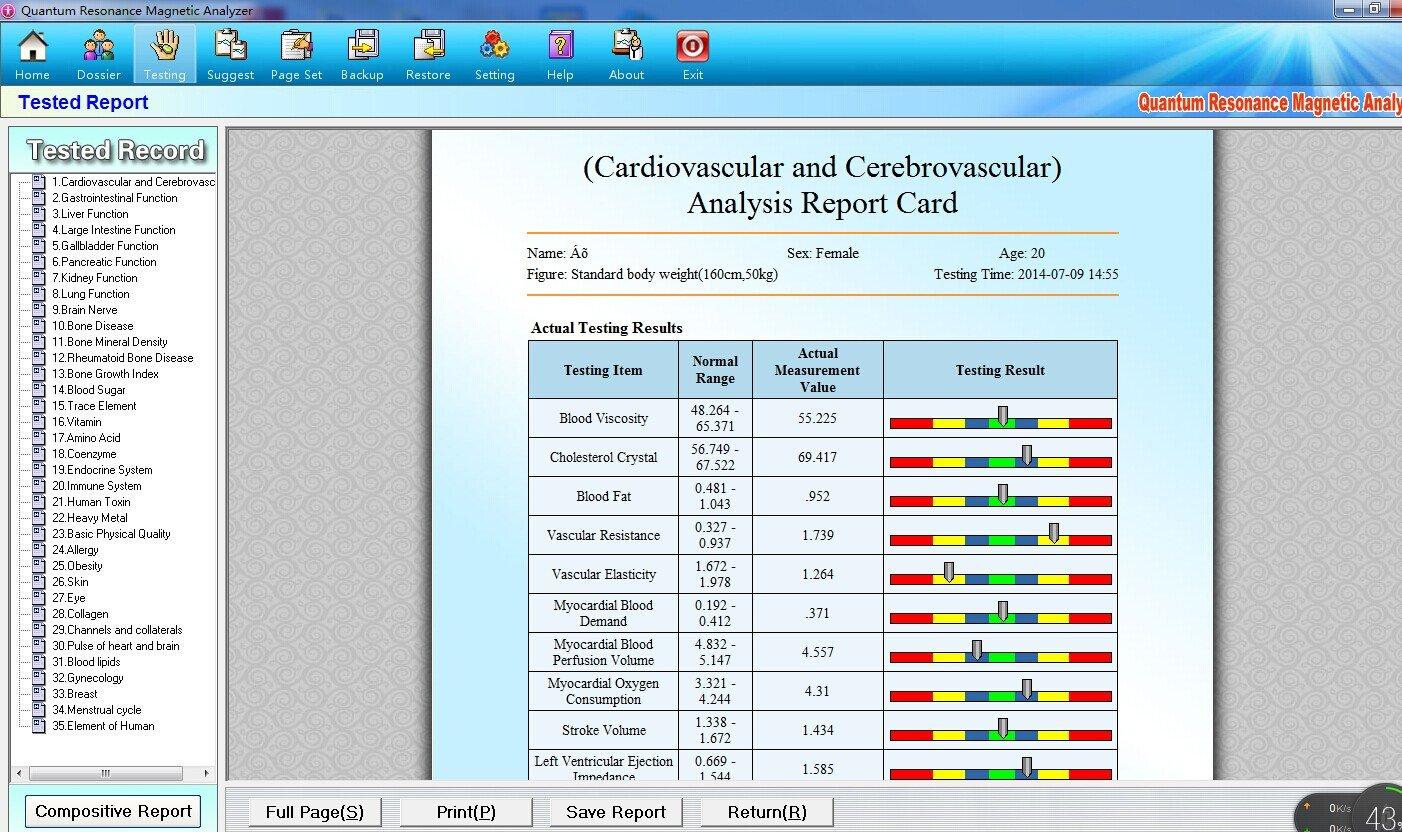This screenshot has height=832, width=1402.
Task: Open the Help documentation
Action: 560,52
